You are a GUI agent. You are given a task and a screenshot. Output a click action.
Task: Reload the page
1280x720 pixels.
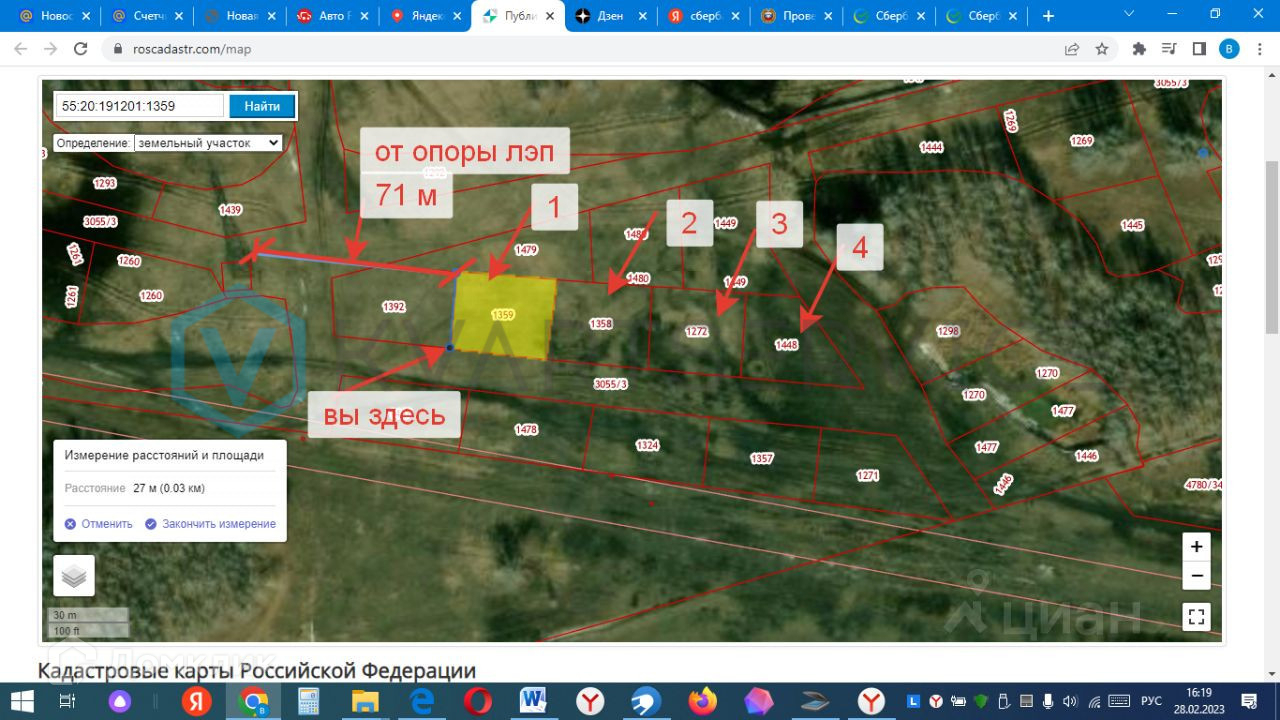(81, 49)
